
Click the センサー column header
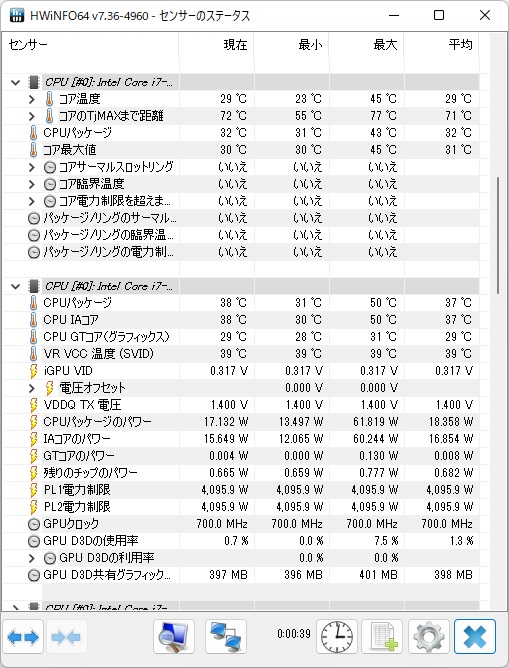90,45
